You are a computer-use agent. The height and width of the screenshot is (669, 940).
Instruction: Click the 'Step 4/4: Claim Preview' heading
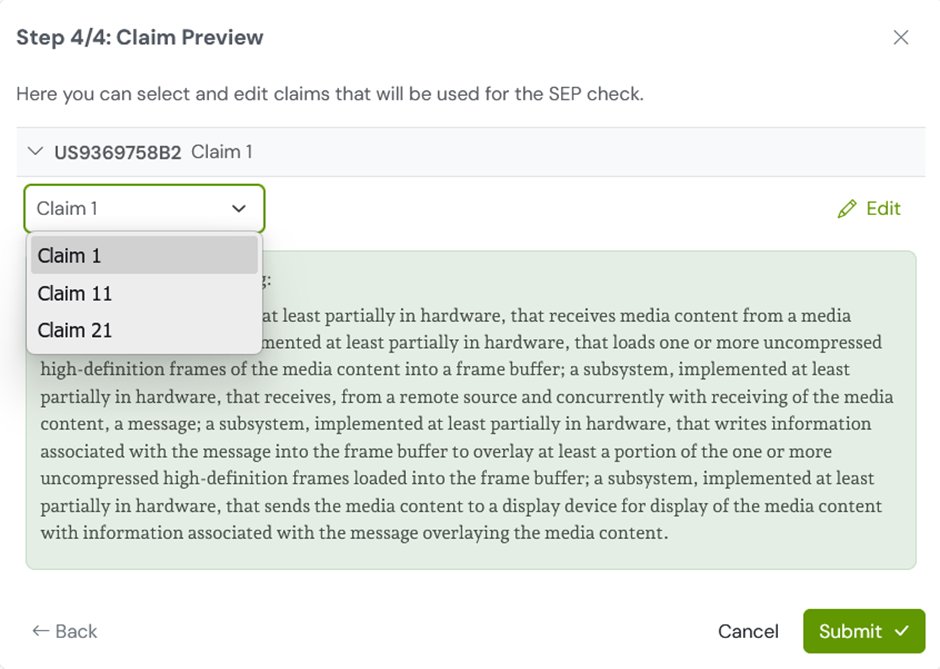pyautogui.click(x=140, y=37)
